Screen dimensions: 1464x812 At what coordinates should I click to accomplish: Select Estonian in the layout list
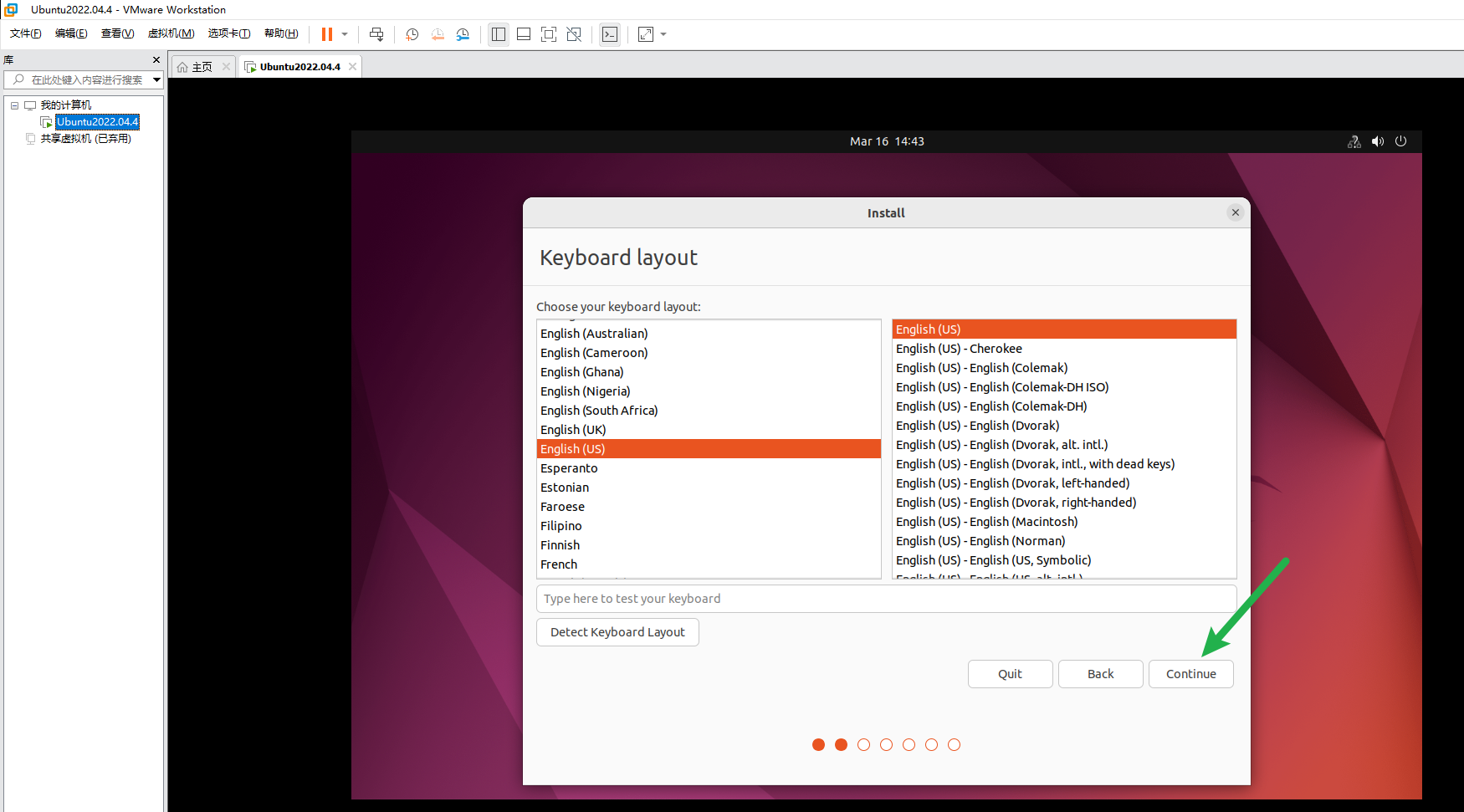tap(709, 488)
